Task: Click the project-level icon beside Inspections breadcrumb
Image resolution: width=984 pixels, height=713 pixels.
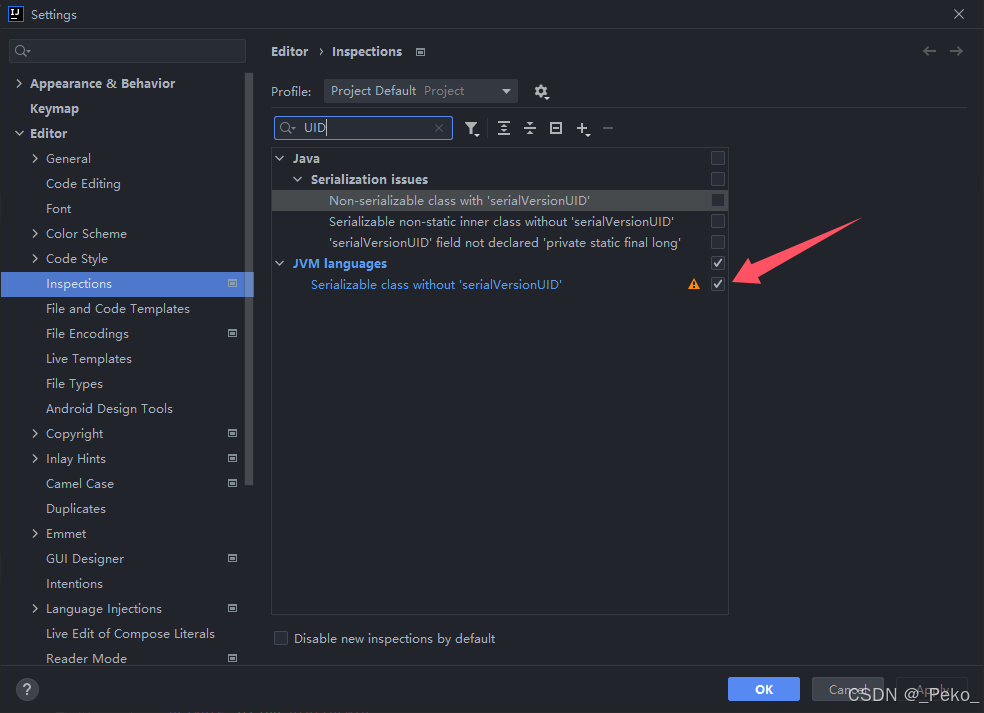Action: [420, 52]
